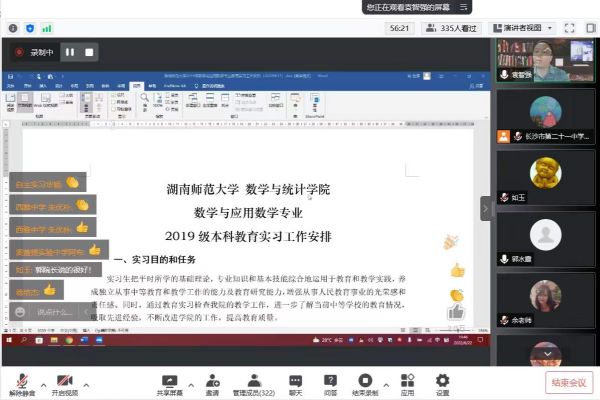Open 管理成员(322) member list
The height and width of the screenshot is (400, 600).
(255, 381)
